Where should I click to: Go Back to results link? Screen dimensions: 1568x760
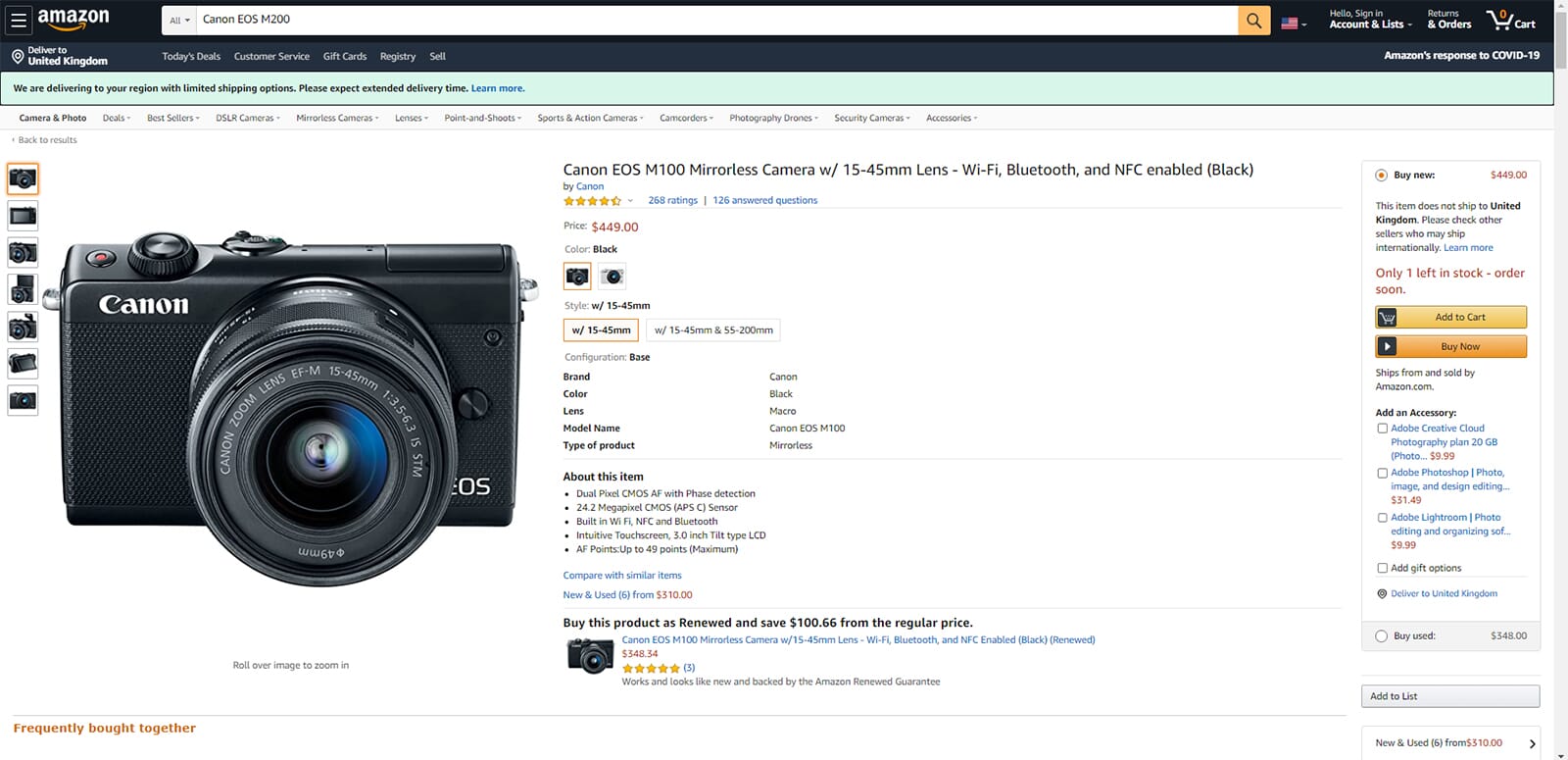pos(47,140)
